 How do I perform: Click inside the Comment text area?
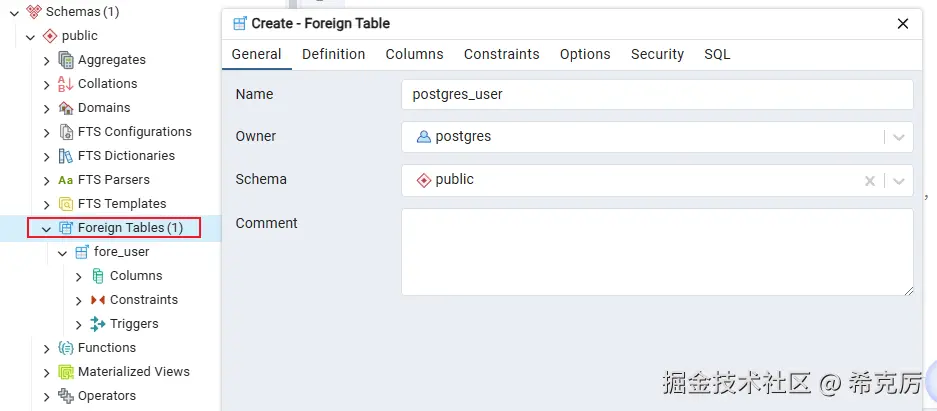(x=657, y=251)
